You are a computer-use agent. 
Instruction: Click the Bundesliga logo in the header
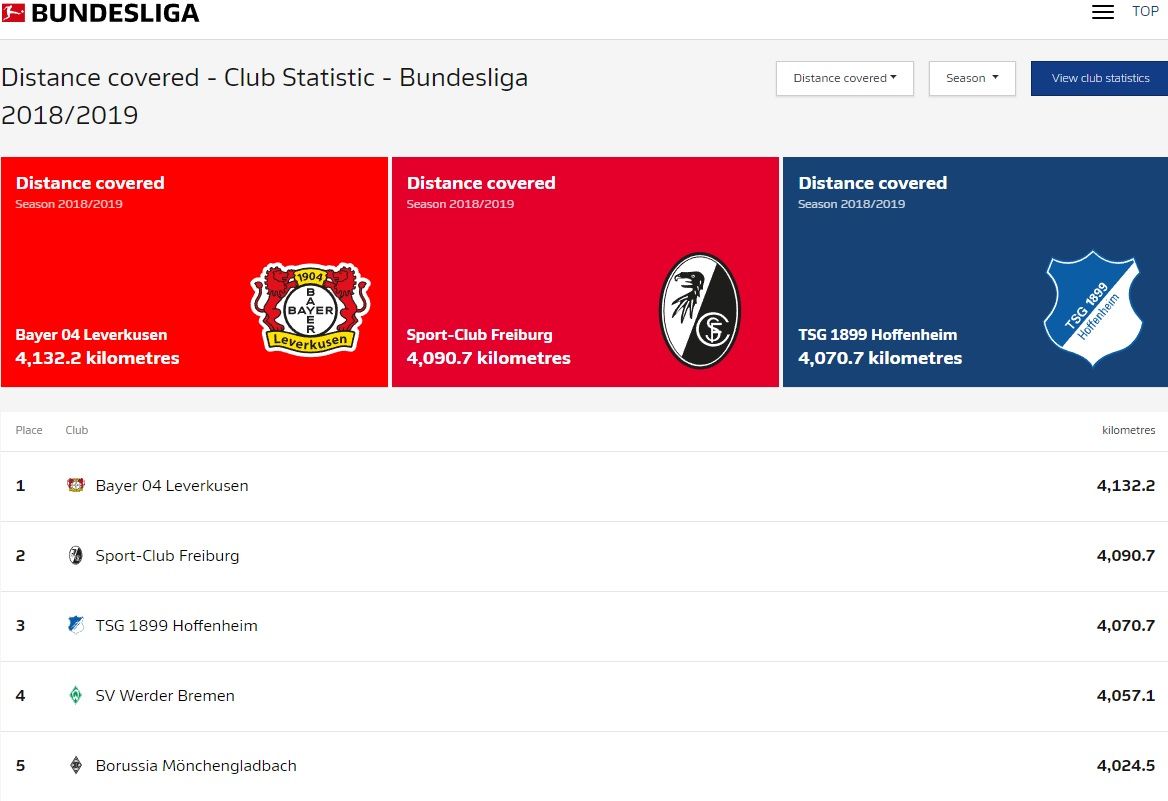(x=100, y=13)
